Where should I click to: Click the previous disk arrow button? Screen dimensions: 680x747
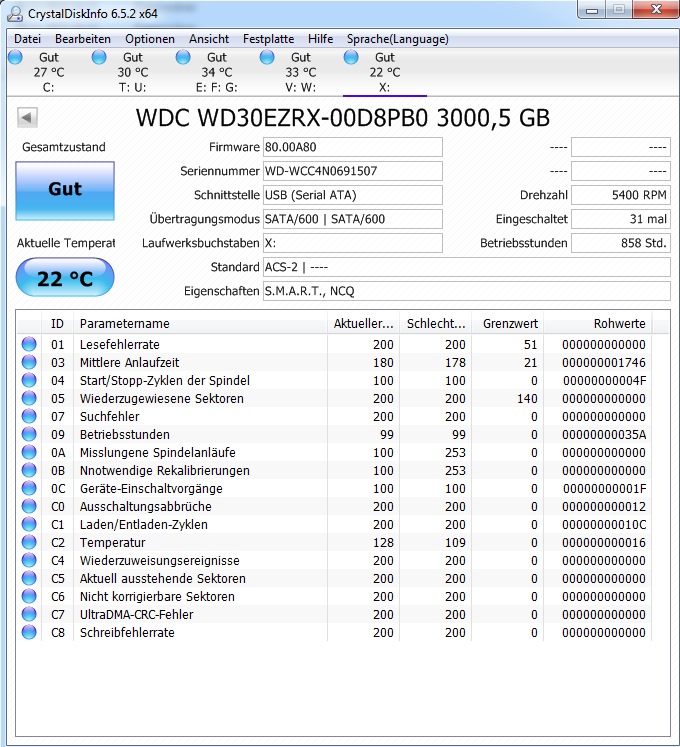(x=27, y=117)
